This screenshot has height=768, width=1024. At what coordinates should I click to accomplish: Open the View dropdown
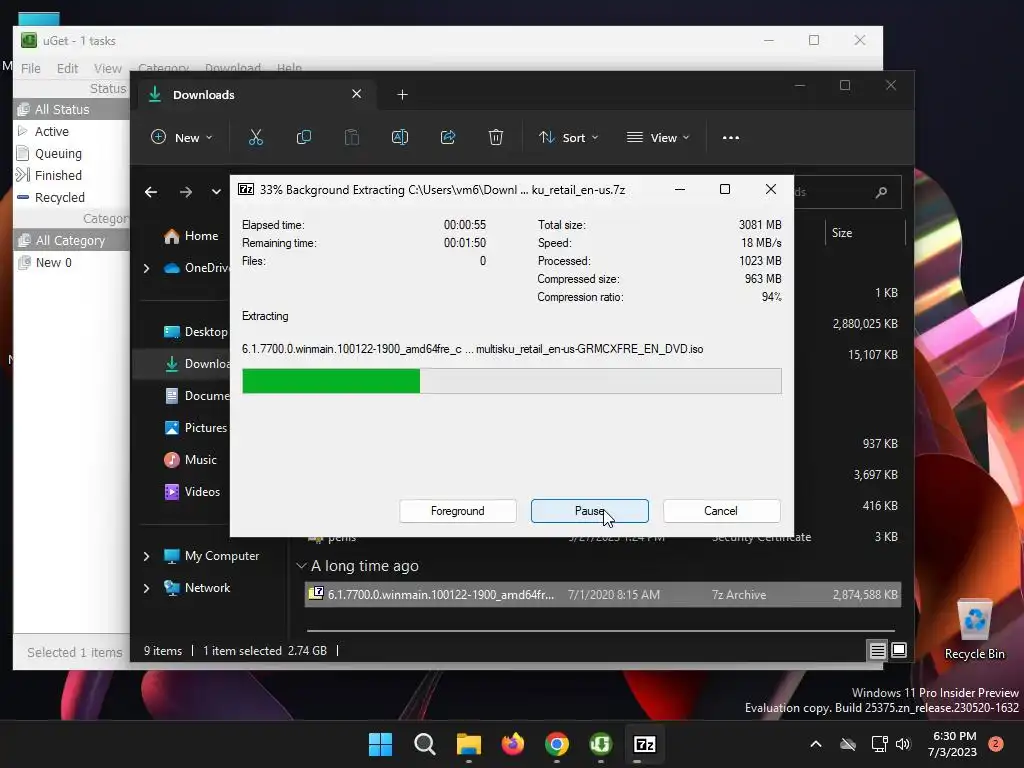coord(658,138)
